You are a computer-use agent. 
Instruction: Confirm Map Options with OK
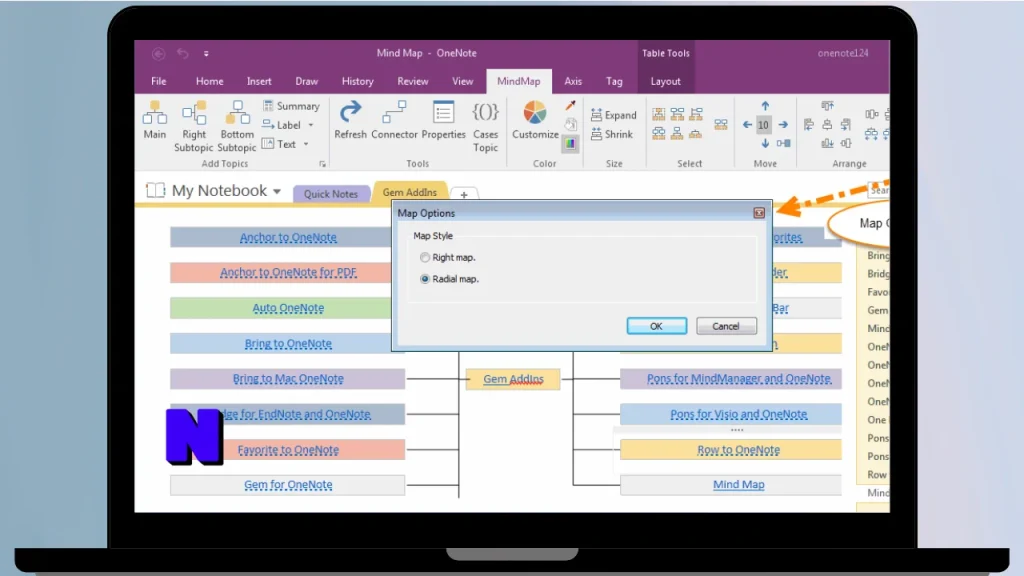point(656,326)
